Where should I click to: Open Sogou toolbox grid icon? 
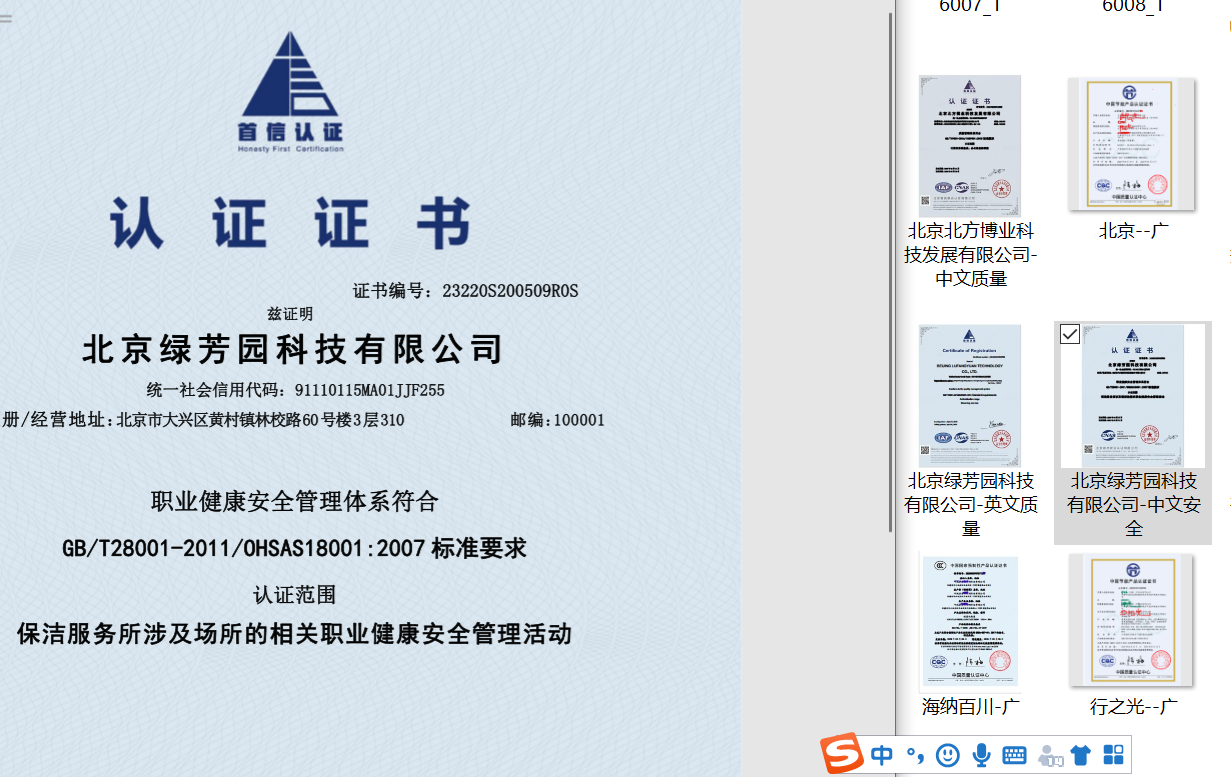pos(1113,755)
